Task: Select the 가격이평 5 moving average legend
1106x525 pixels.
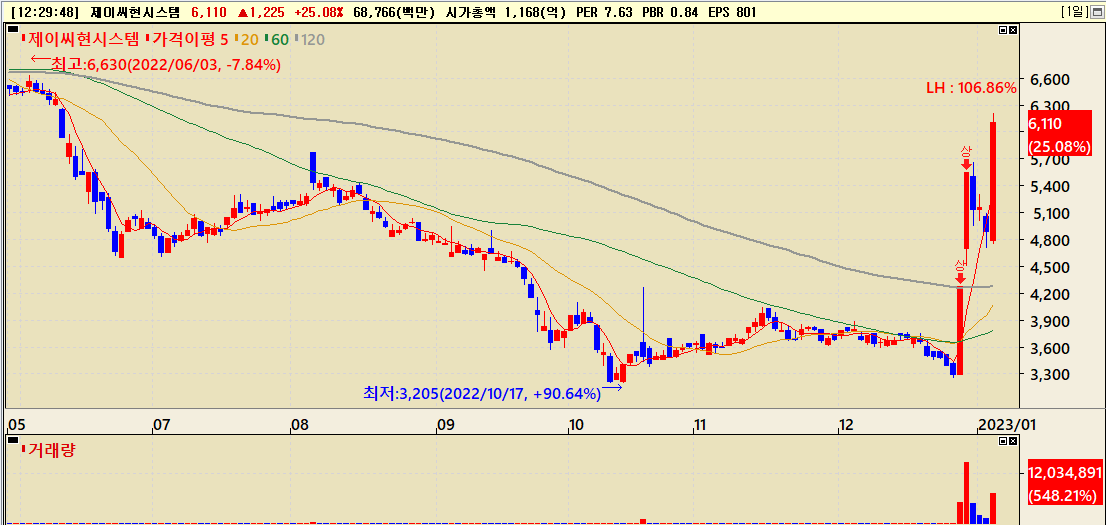Action: [x=188, y=40]
